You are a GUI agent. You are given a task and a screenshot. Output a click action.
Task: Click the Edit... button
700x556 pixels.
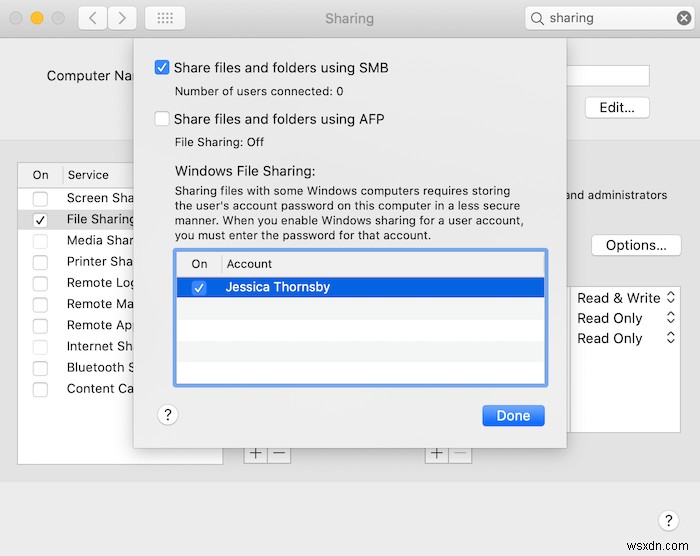[617, 108]
